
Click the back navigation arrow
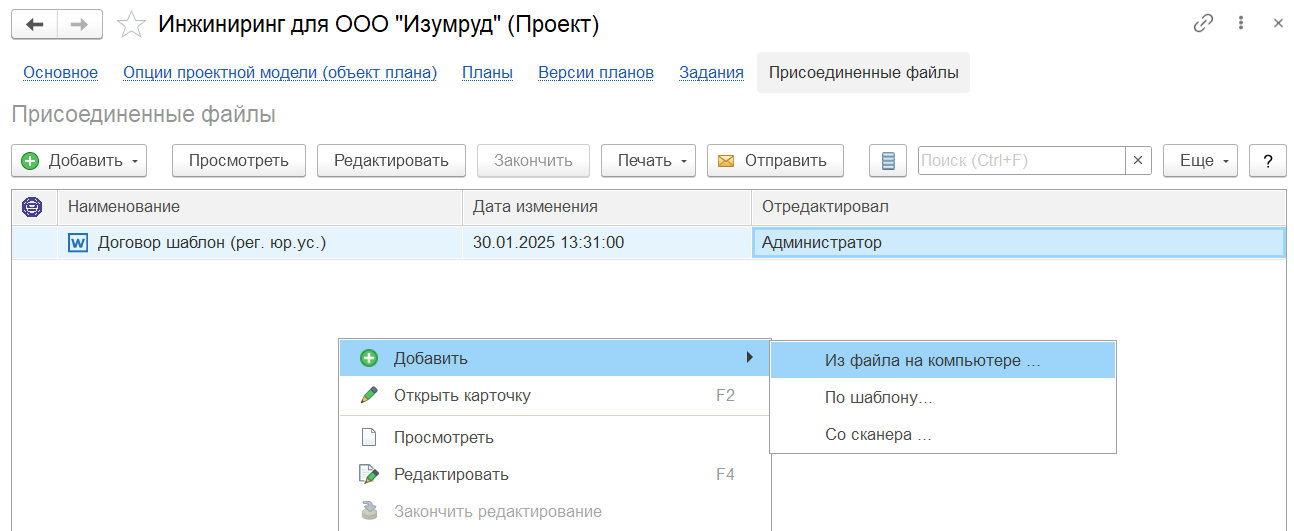pyautogui.click(x=35, y=25)
